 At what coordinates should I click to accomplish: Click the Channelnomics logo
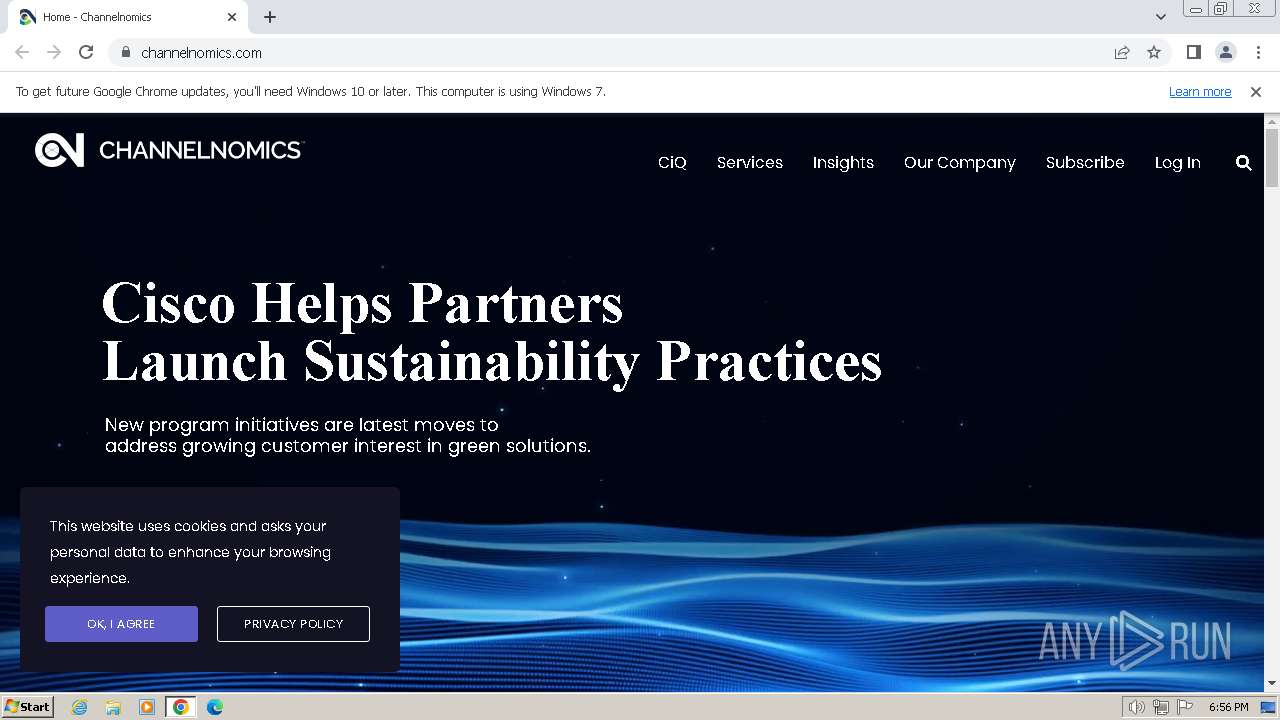pos(168,150)
